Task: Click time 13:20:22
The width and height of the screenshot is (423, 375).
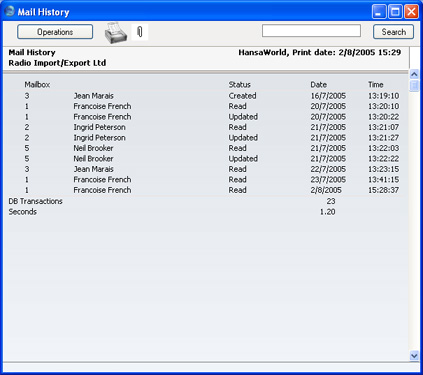Action: pyautogui.click(x=383, y=117)
